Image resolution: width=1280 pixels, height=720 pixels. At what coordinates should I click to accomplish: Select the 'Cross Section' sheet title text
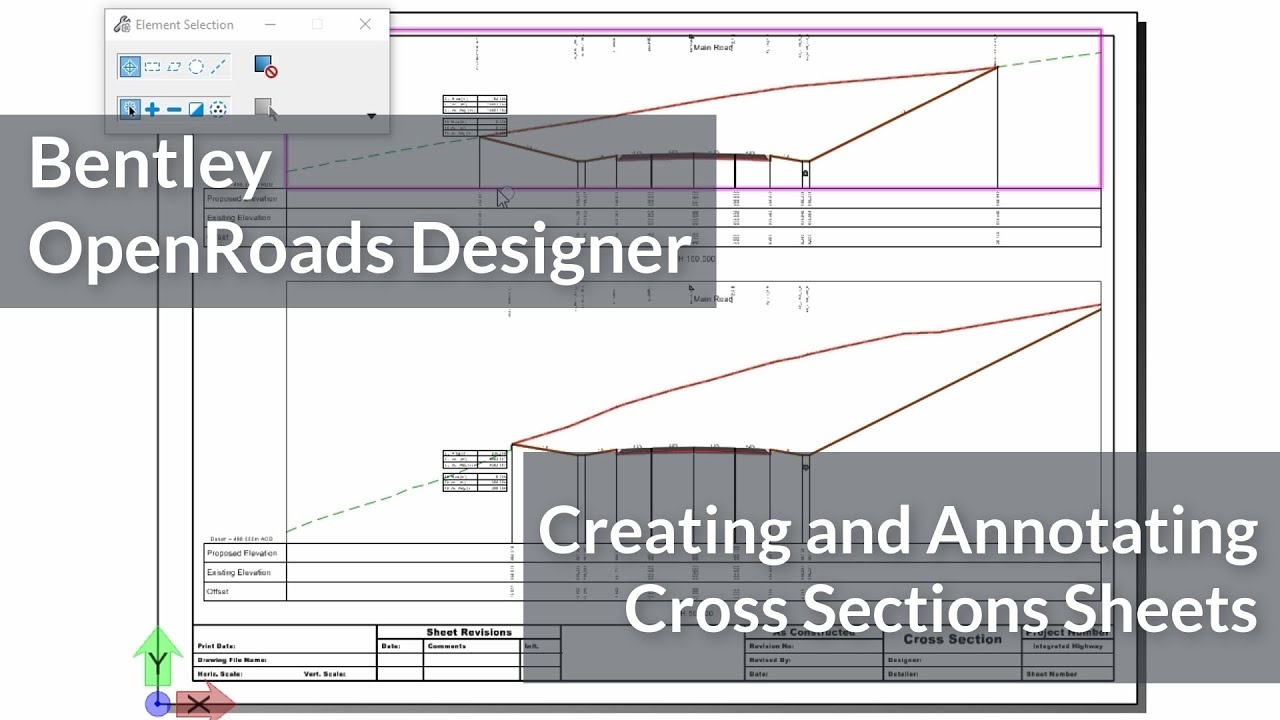coord(952,639)
